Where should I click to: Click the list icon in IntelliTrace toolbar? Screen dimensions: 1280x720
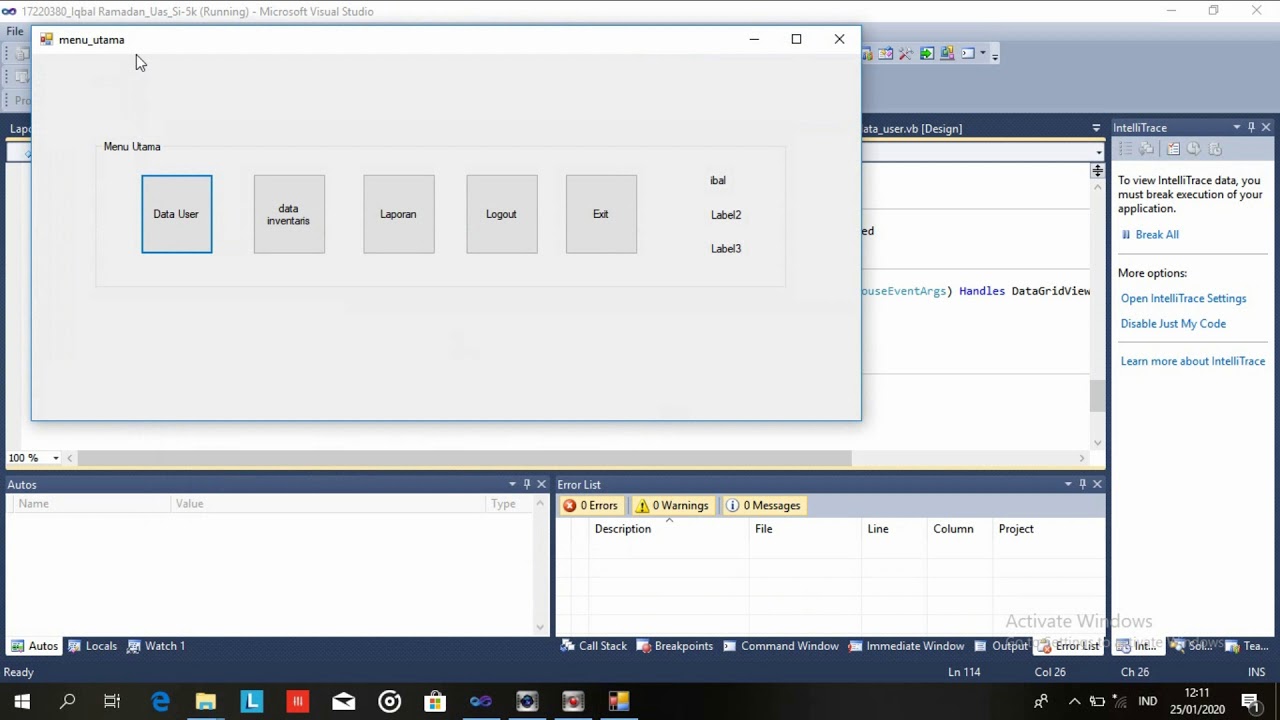(x=1125, y=149)
